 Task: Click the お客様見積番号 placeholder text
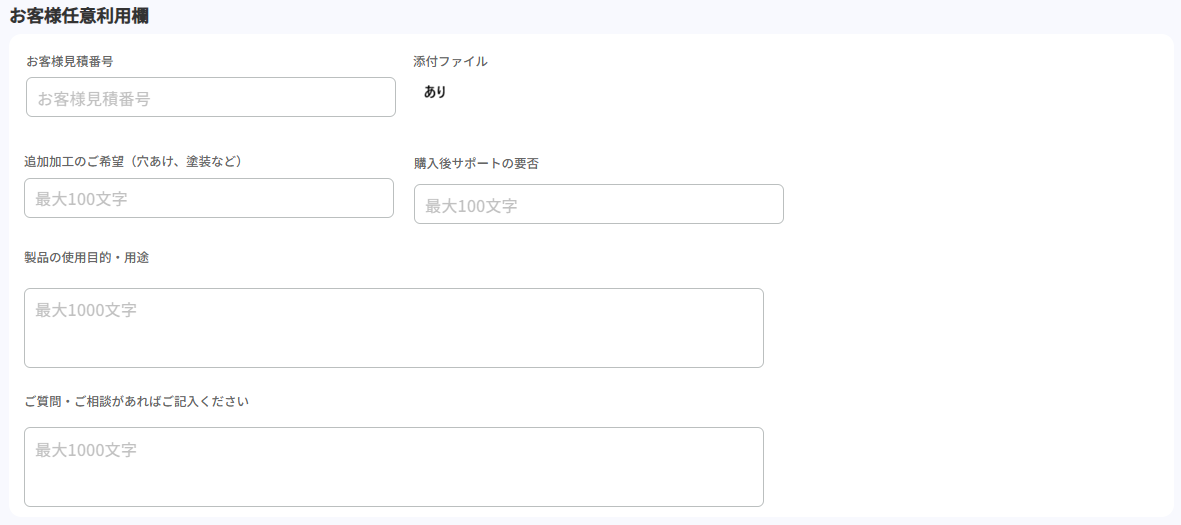(x=94, y=98)
